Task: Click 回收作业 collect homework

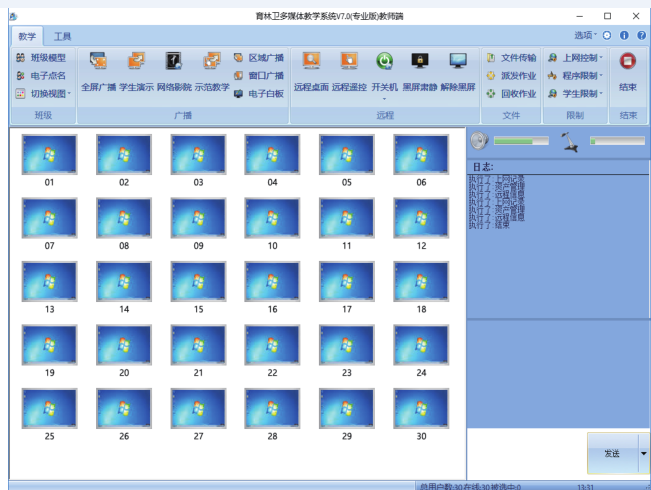Action: tap(512, 94)
